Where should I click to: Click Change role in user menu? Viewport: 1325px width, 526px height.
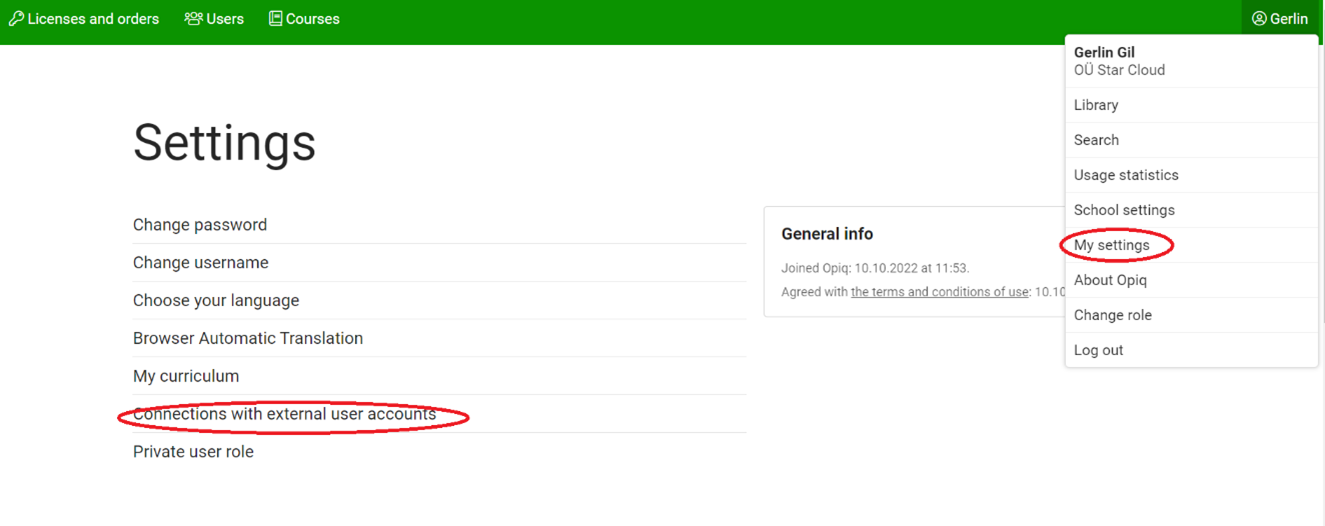point(1113,315)
